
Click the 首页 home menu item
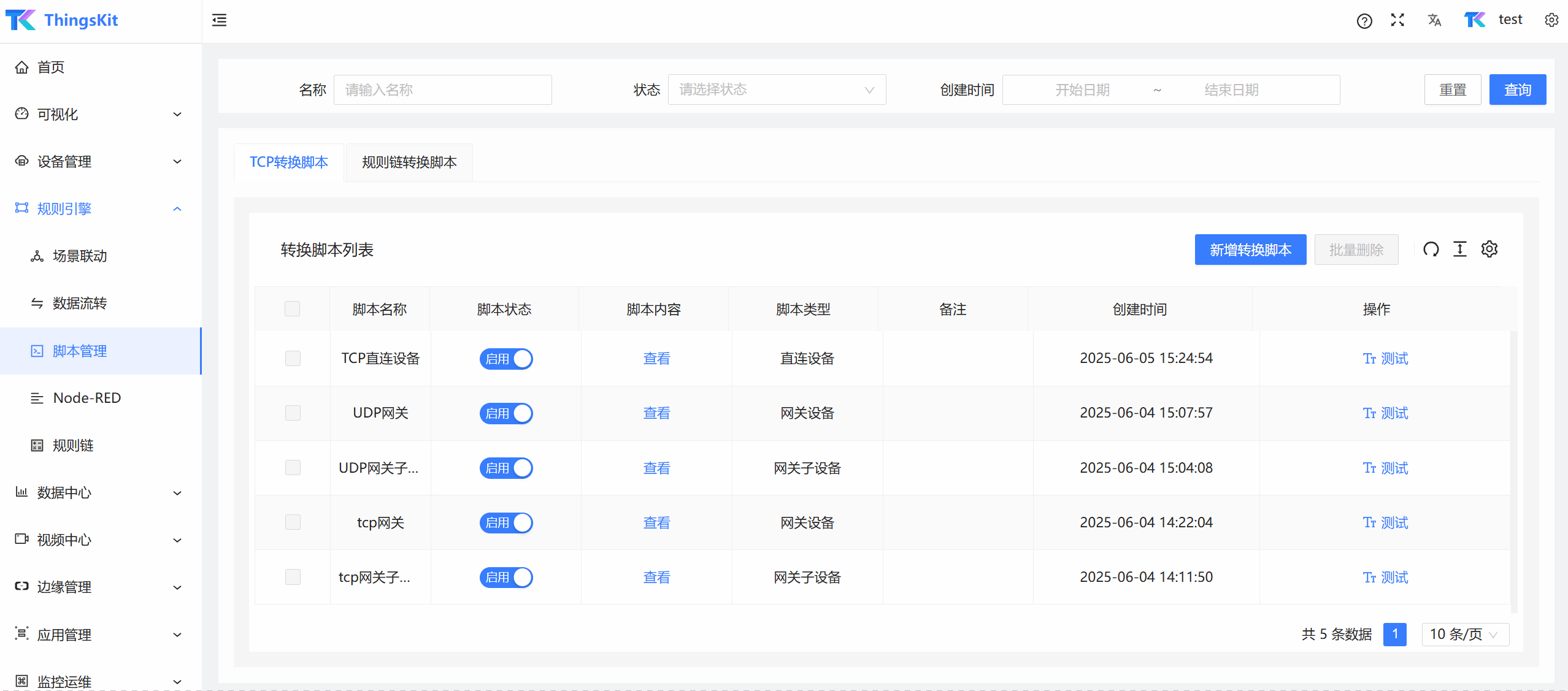101,67
